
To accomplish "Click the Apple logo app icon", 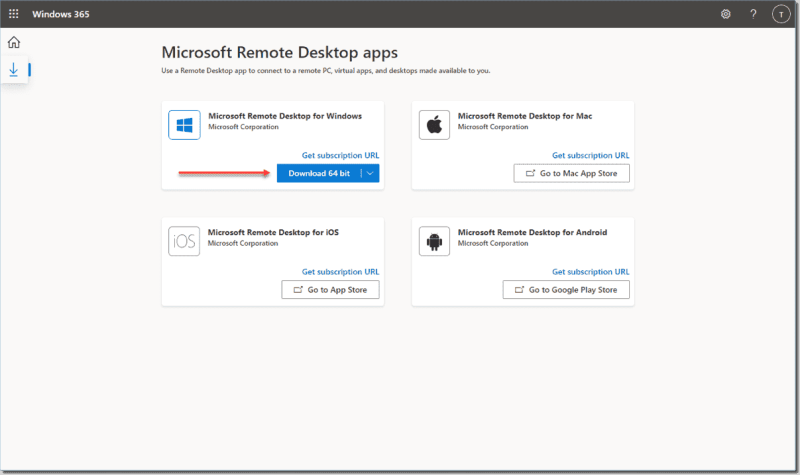I will coord(434,125).
